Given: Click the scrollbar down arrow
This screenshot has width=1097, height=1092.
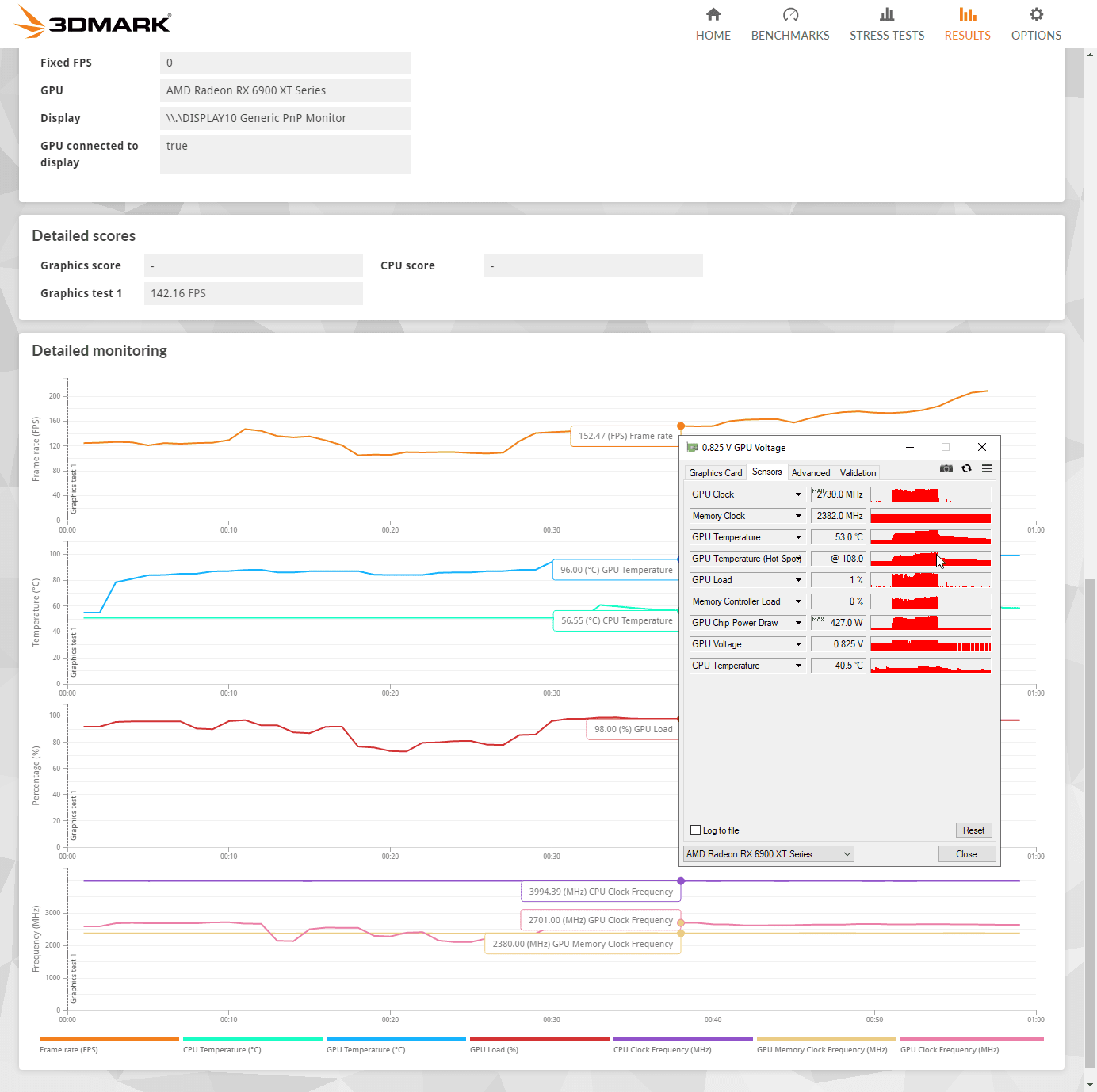Looking at the screenshot, I should pos(1091,1084).
